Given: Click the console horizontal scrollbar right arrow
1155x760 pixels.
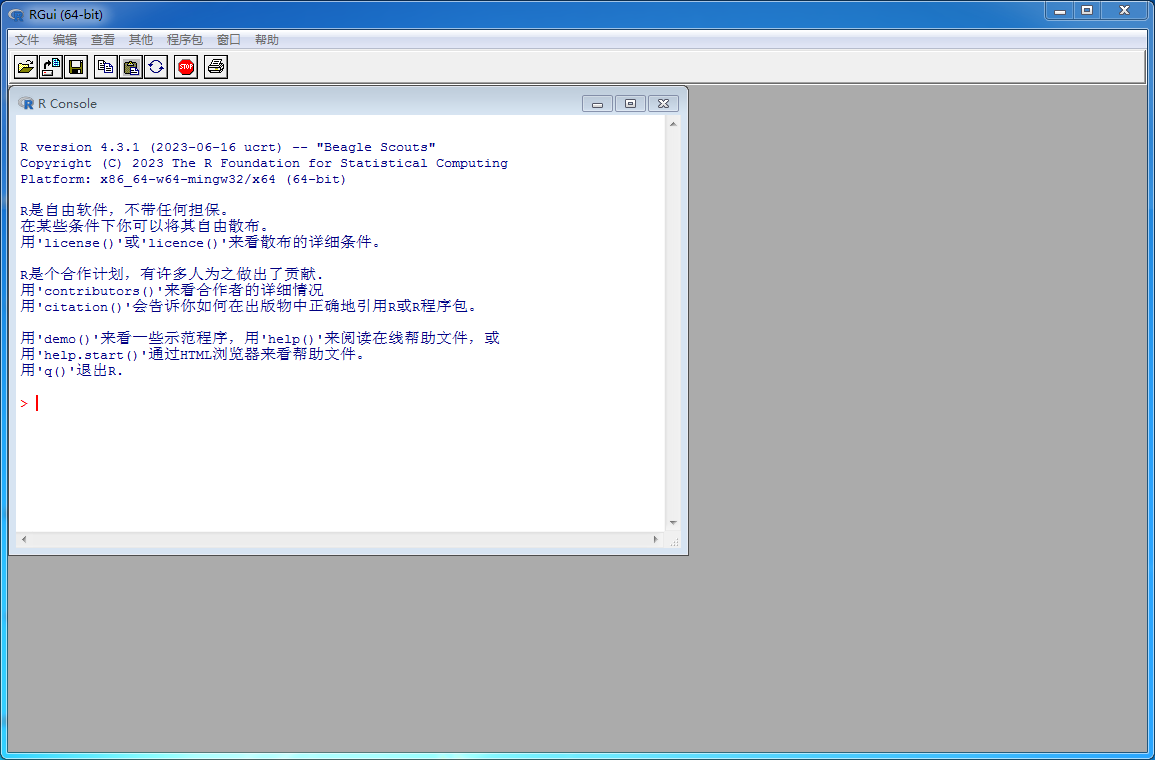Looking at the screenshot, I should (x=656, y=540).
